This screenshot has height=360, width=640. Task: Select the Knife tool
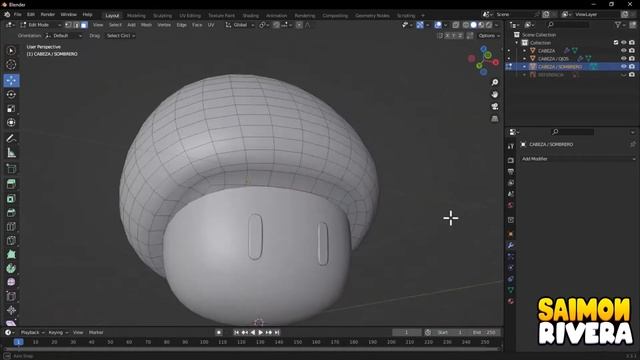click(11, 240)
